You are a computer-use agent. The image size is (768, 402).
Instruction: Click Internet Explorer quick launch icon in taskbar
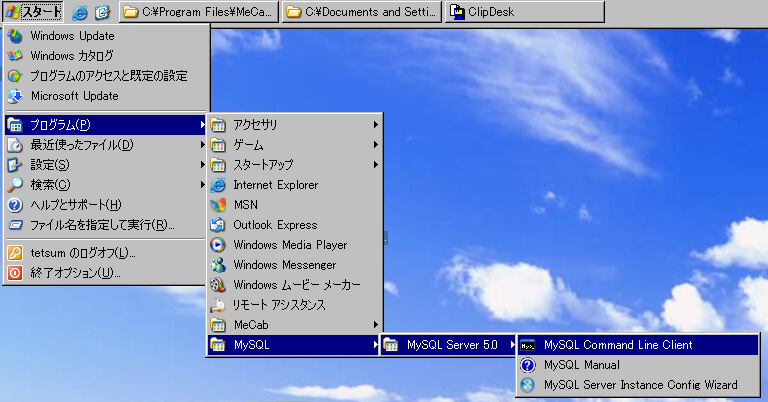[x=81, y=12]
